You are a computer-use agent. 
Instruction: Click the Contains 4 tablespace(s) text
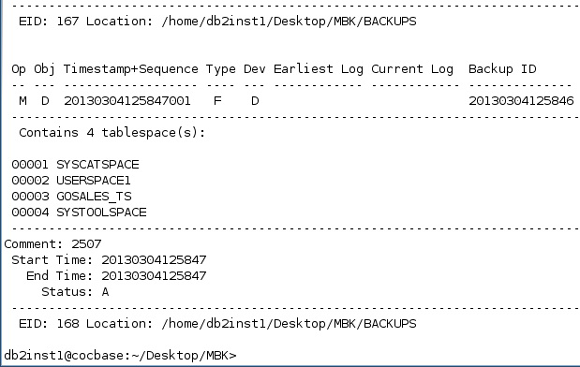pyautogui.click(x=112, y=132)
